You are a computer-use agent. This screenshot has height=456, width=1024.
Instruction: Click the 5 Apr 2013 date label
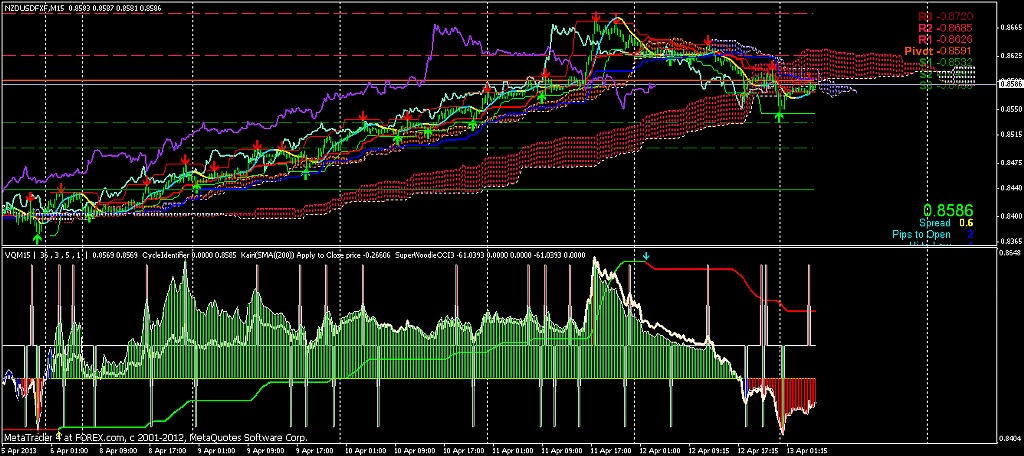(18, 451)
